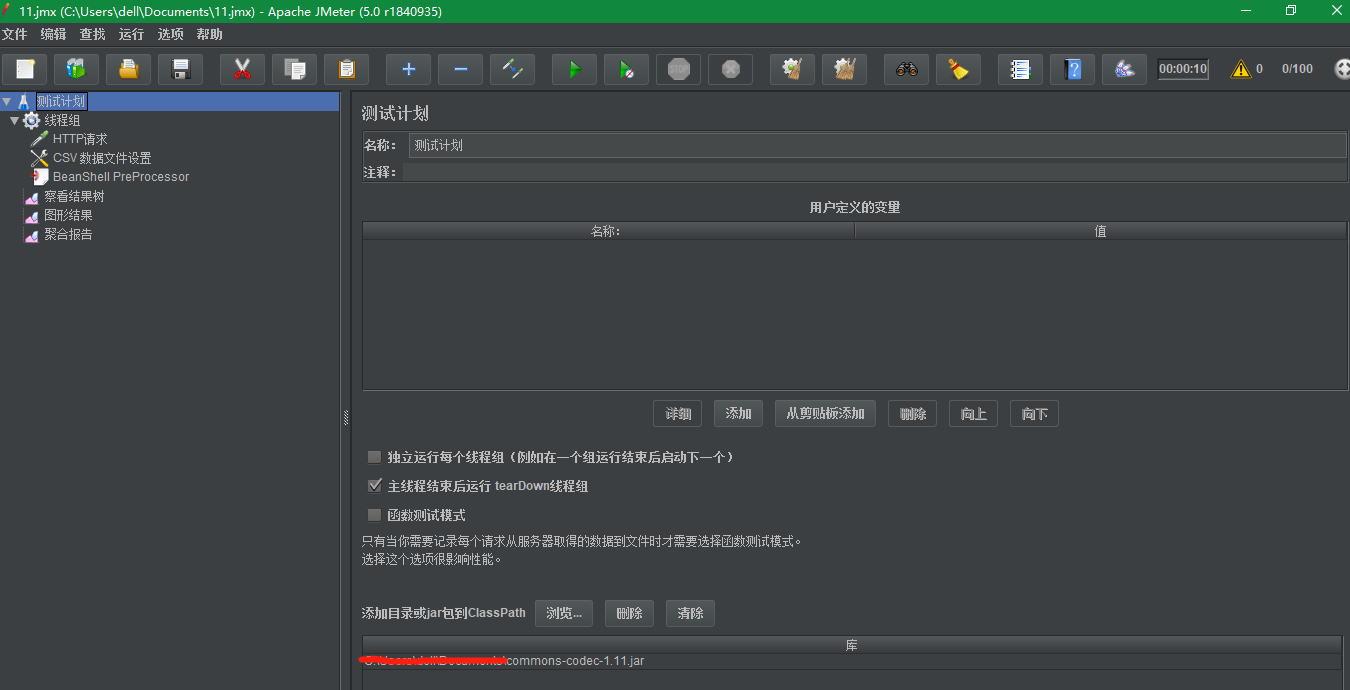
Task: Start test with no pauses icon
Action: [626, 69]
